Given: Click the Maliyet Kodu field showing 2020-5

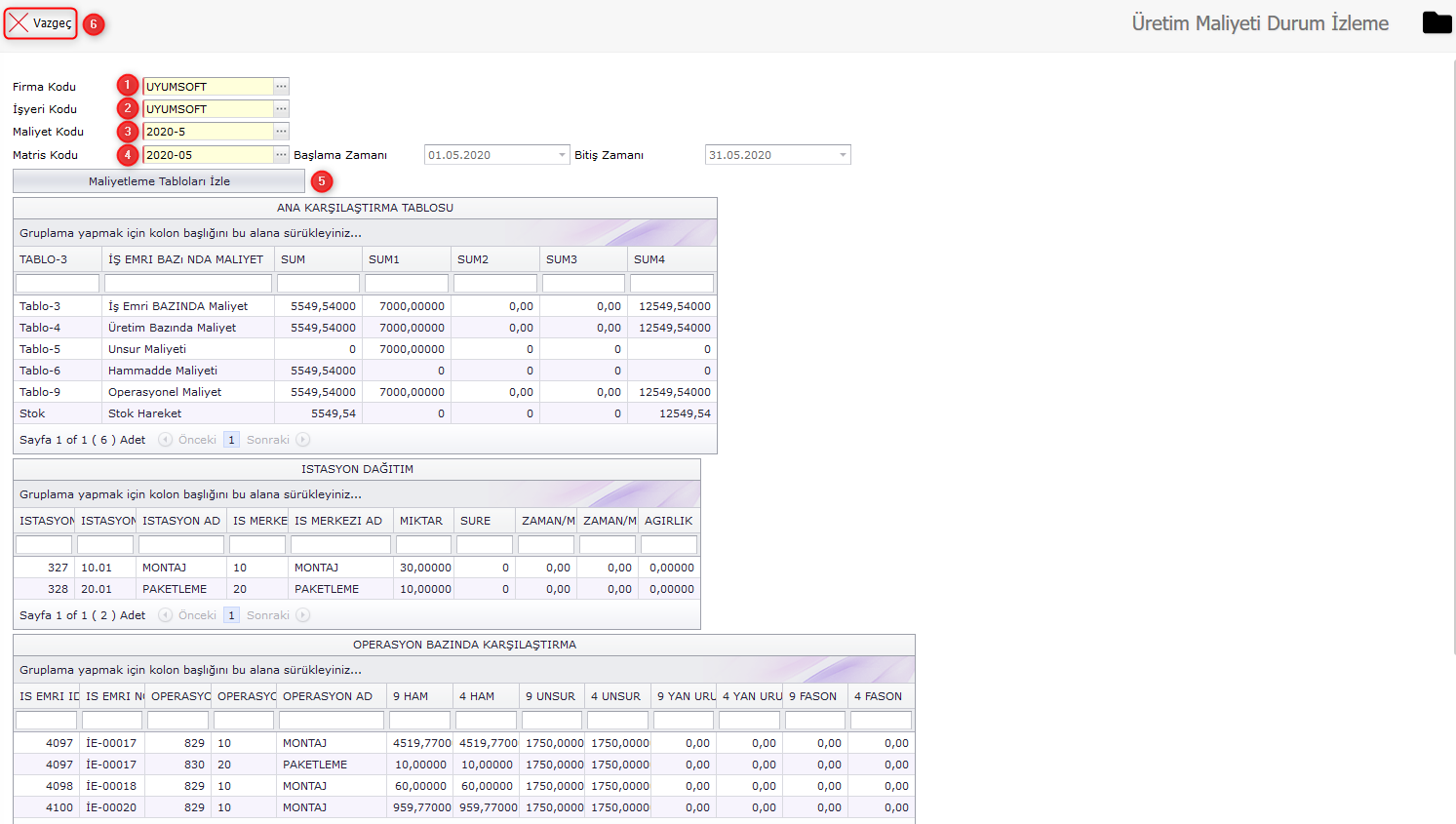Looking at the screenshot, I should (208, 132).
